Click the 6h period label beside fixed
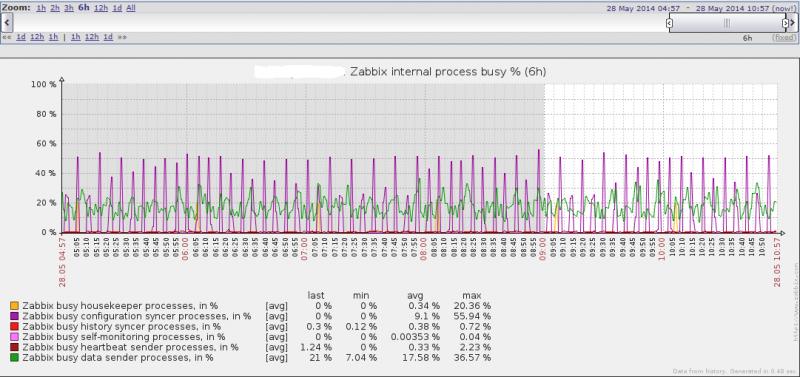 point(747,38)
